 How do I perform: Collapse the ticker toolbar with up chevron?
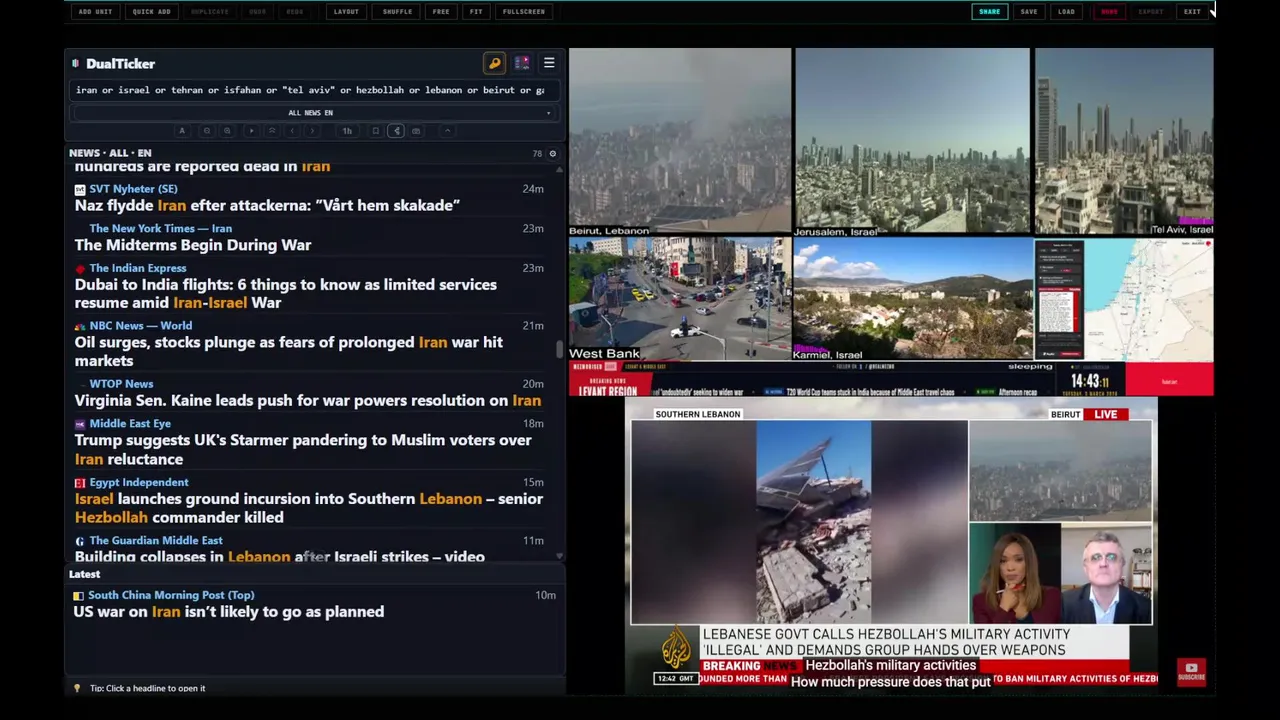448,131
